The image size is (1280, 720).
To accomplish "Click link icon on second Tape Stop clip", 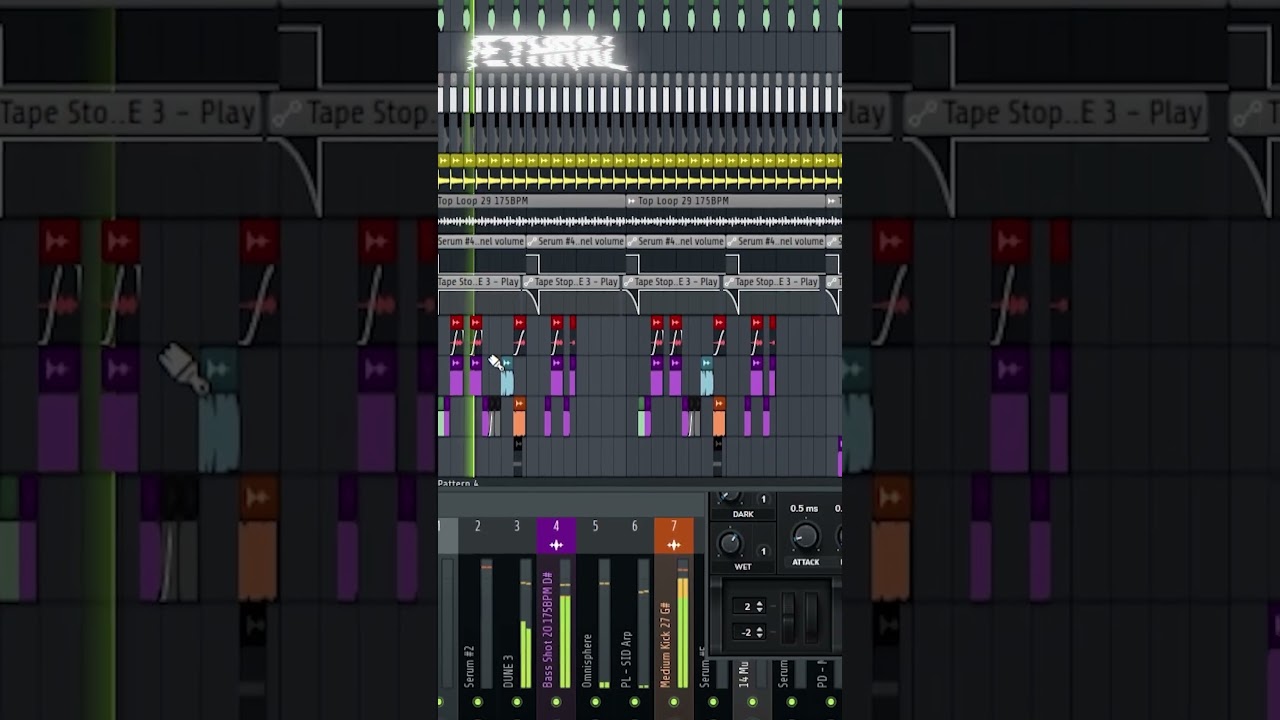I will point(530,282).
